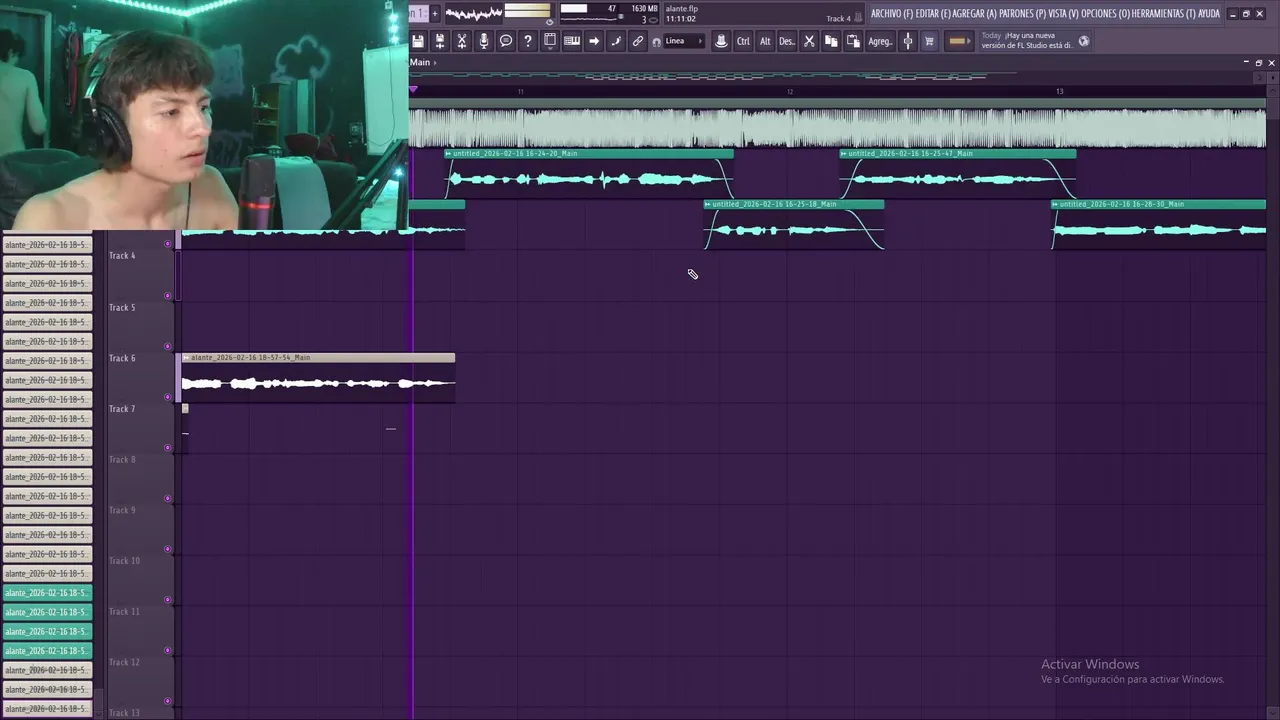1280x720 pixels.
Task: Open the playlist view icon
Action: click(550, 41)
